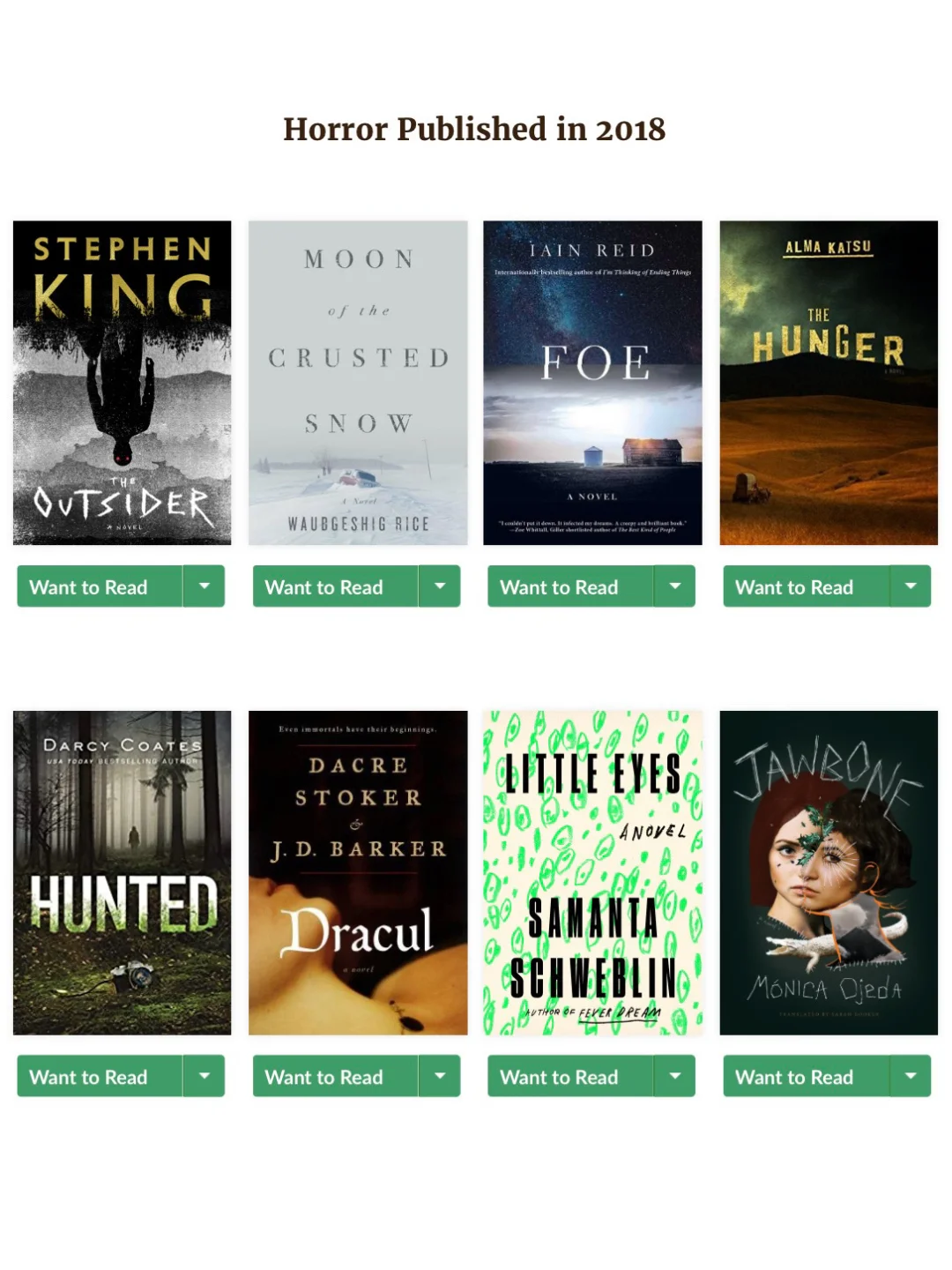Expand shelf choices below The Hunger
952x1270 pixels.
911,586
